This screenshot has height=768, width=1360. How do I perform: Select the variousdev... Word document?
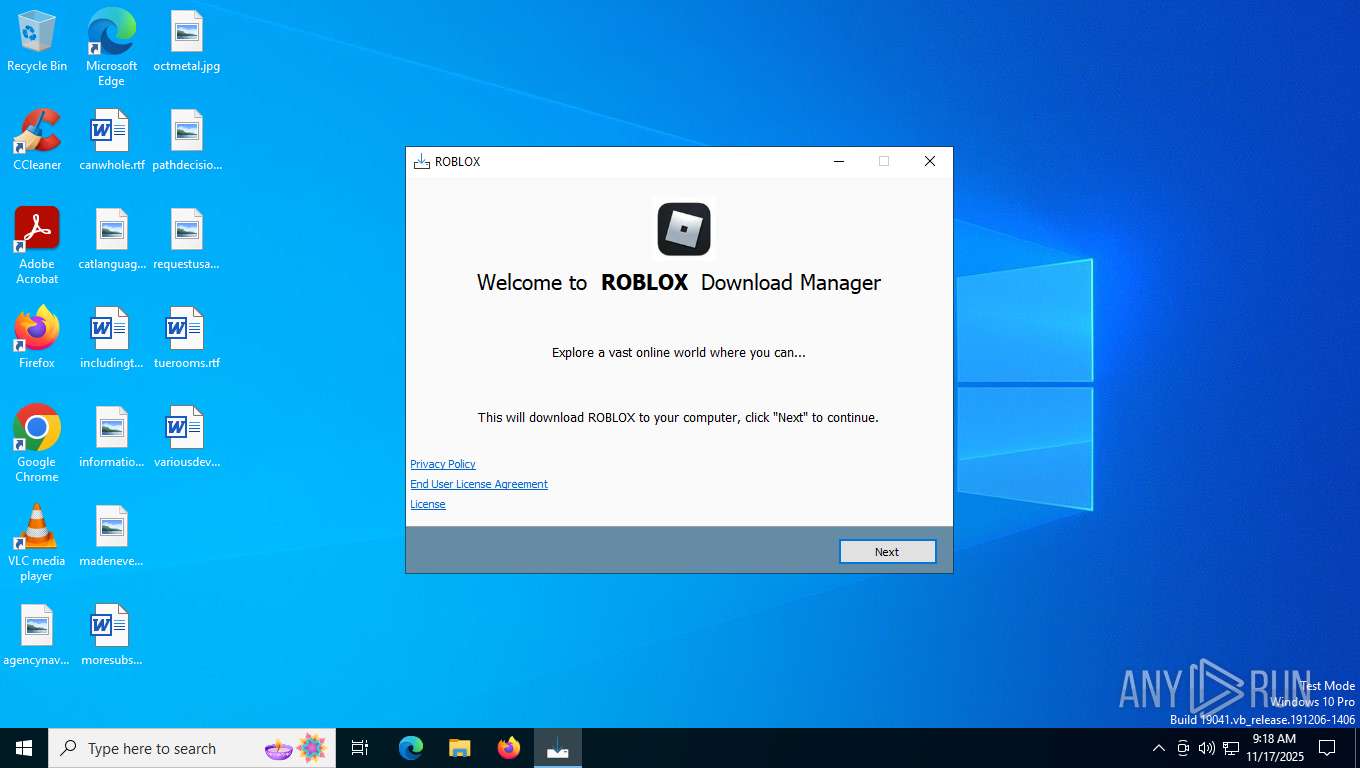pyautogui.click(x=187, y=438)
